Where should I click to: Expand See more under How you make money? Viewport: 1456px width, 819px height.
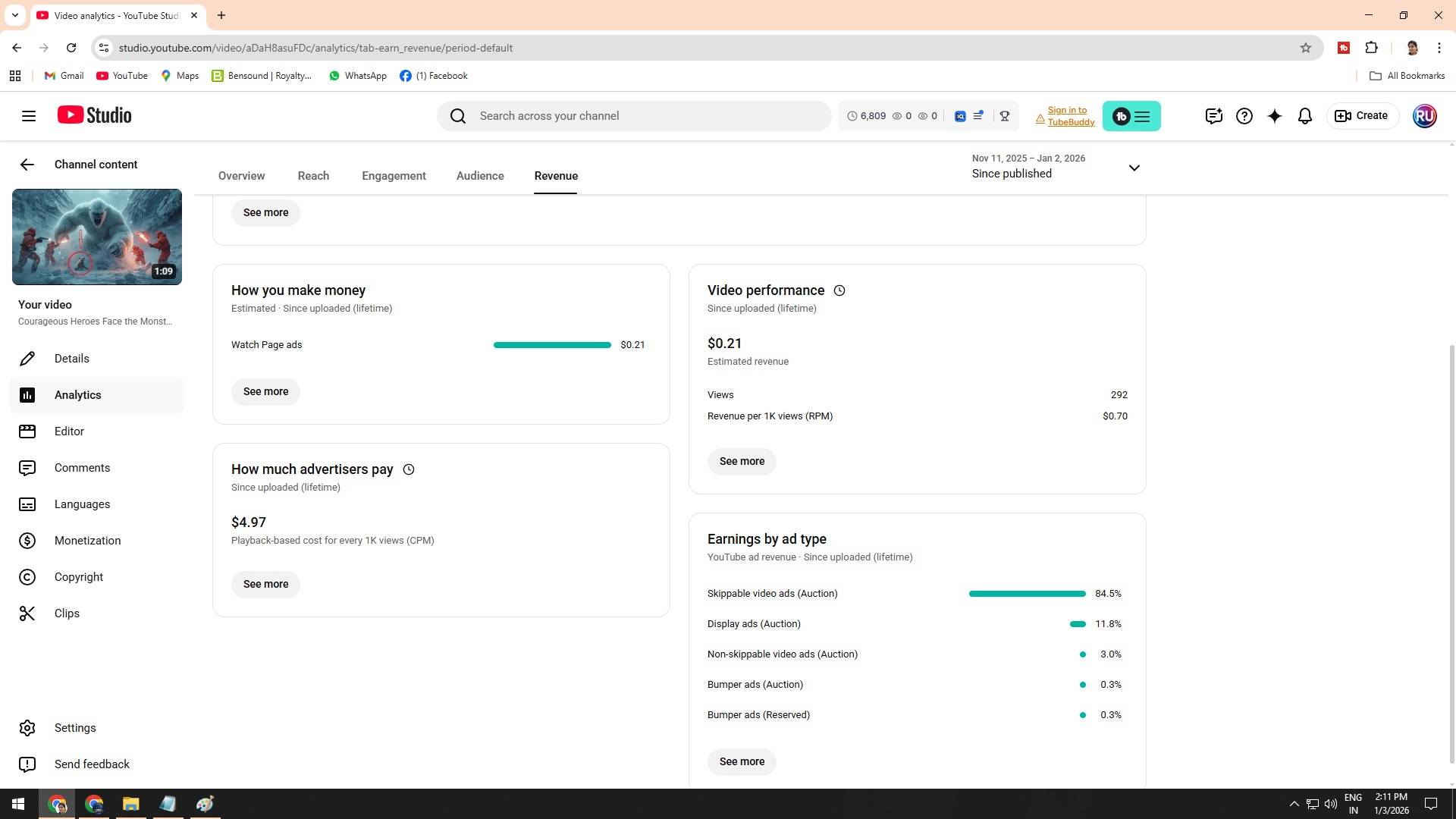coord(265,392)
